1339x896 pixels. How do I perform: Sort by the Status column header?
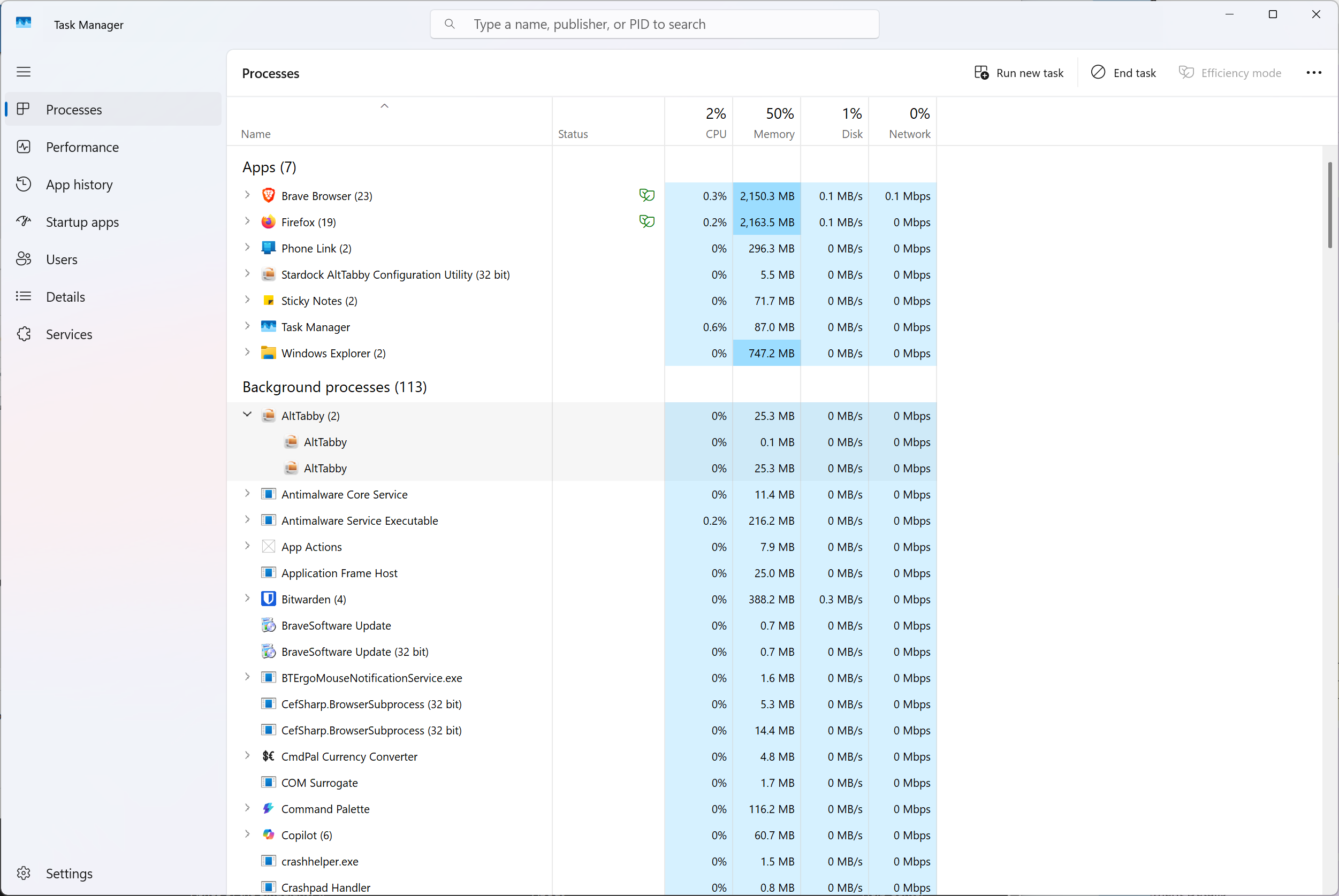point(608,121)
